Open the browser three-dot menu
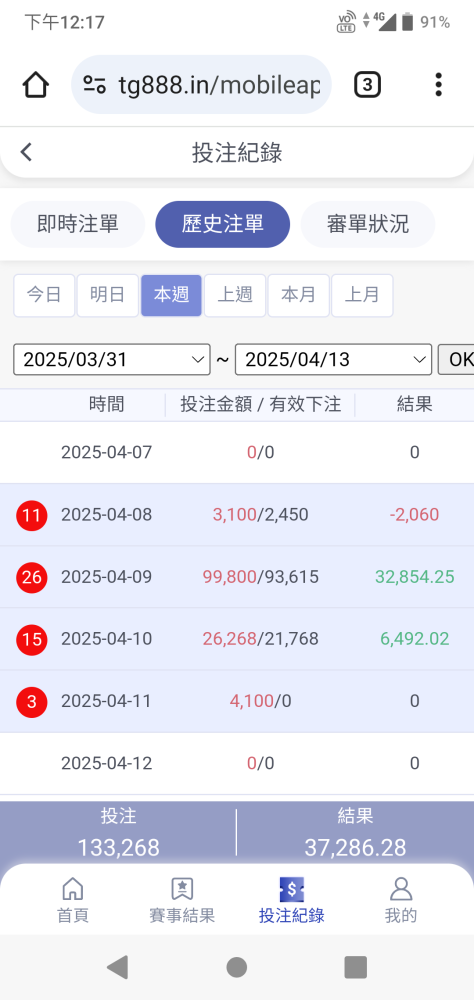Image resolution: width=474 pixels, height=1000 pixels. [438, 84]
